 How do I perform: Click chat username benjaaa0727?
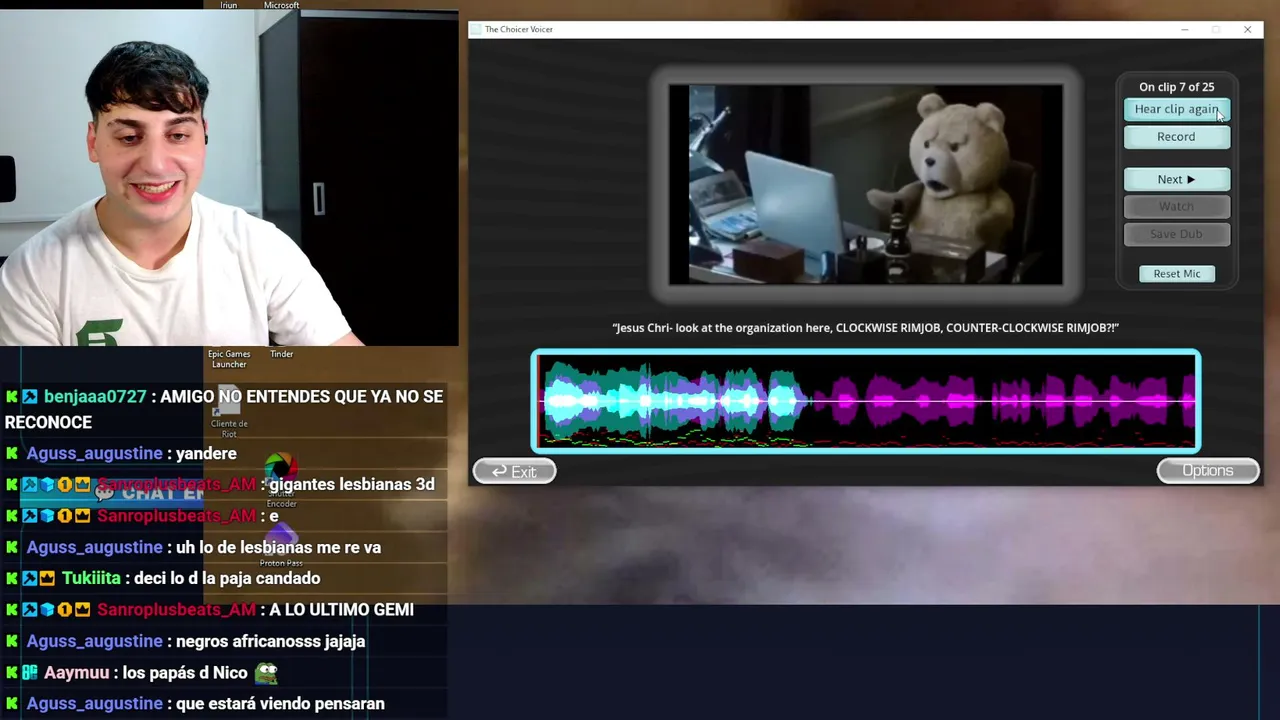tap(95, 397)
